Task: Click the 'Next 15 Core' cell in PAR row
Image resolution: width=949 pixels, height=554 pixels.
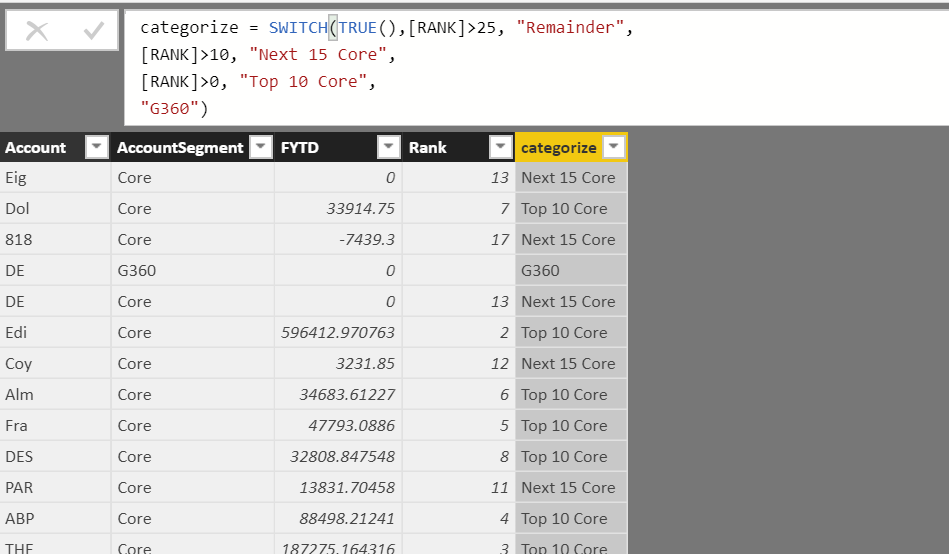Action: [x=571, y=487]
